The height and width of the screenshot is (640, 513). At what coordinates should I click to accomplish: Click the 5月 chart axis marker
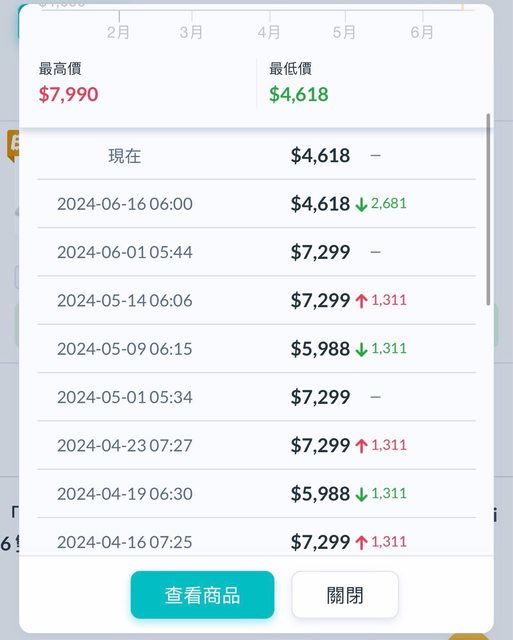[344, 32]
